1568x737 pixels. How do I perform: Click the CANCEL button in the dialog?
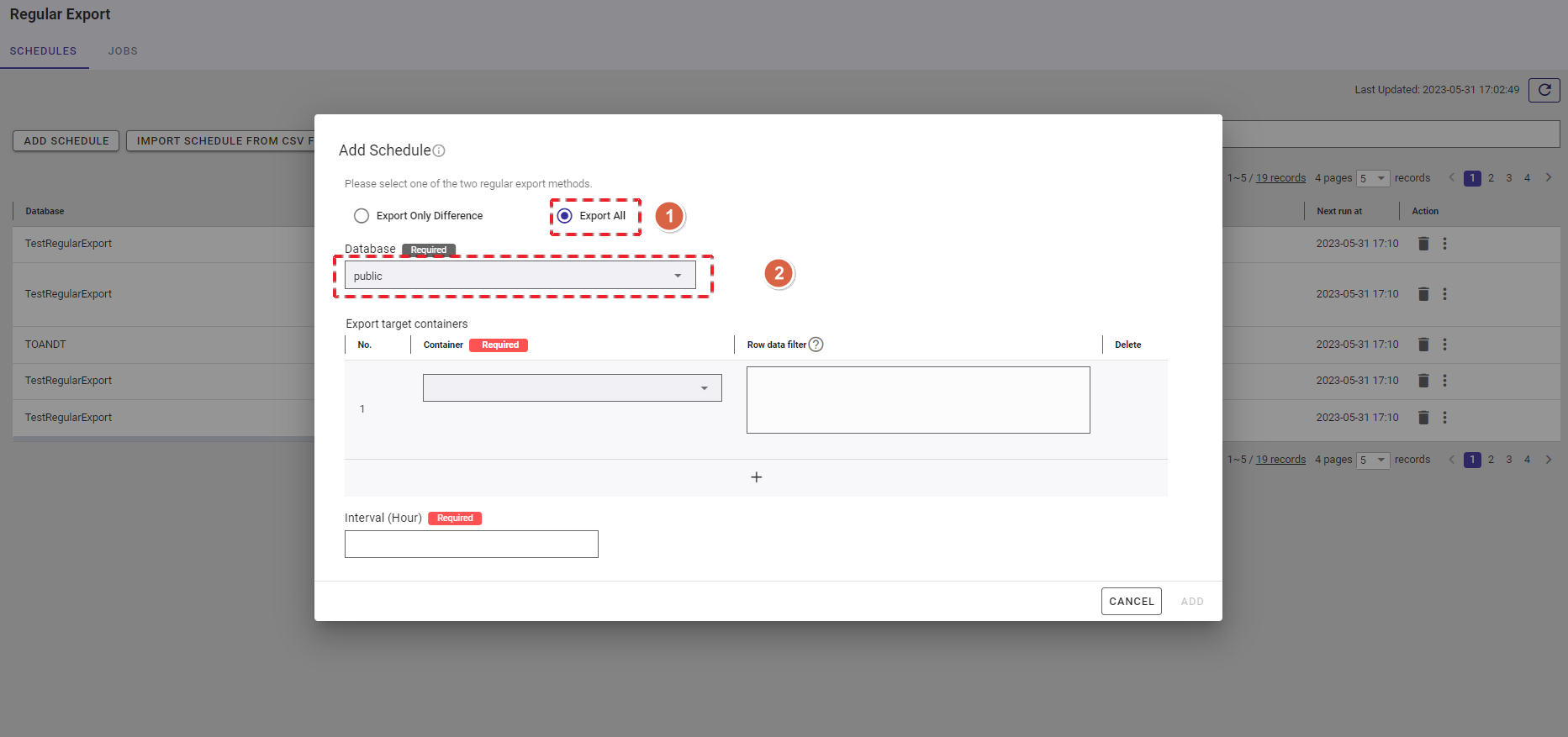[x=1131, y=602]
